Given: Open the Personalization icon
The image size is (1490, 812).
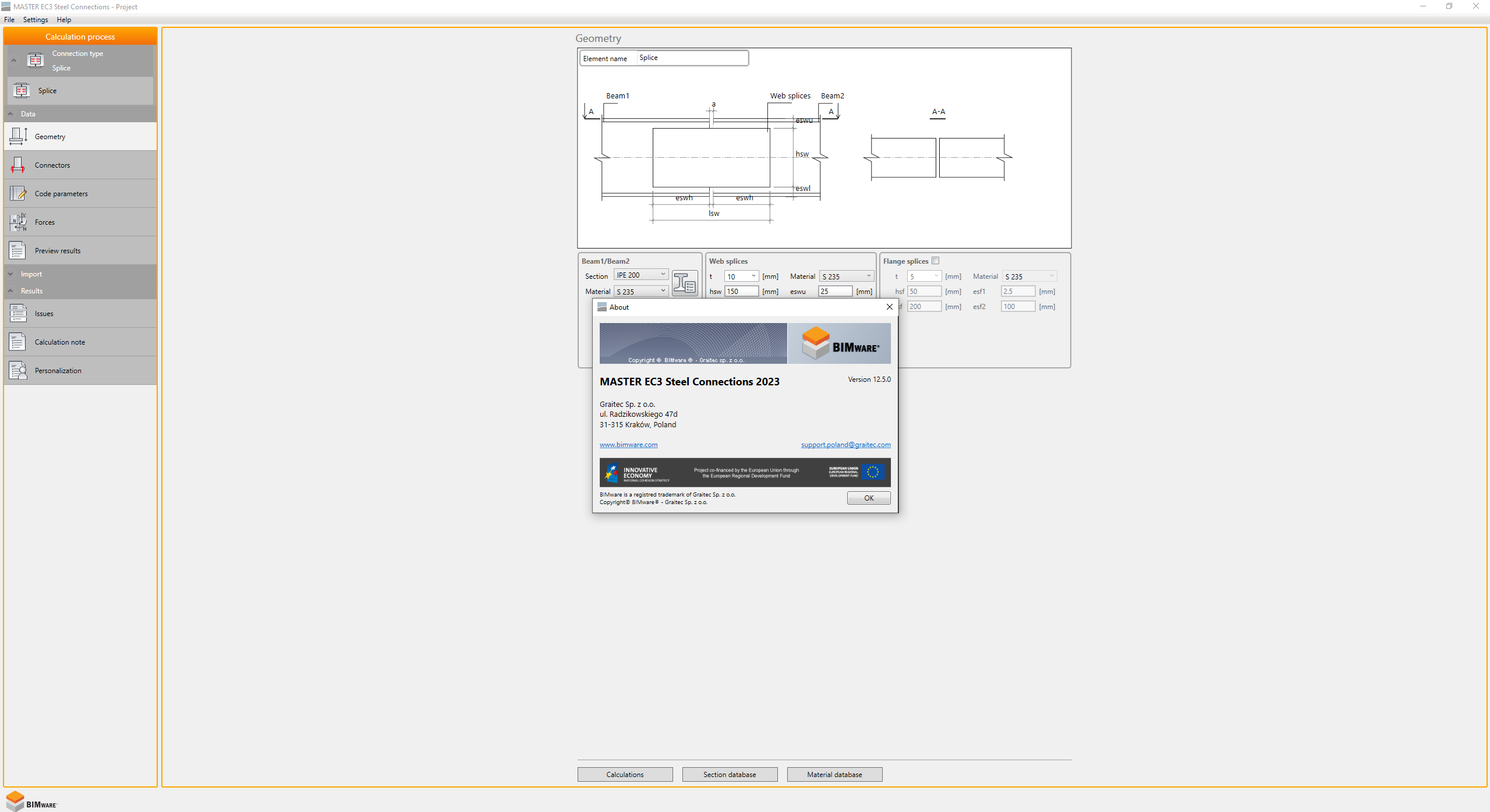Looking at the screenshot, I should pos(18,370).
